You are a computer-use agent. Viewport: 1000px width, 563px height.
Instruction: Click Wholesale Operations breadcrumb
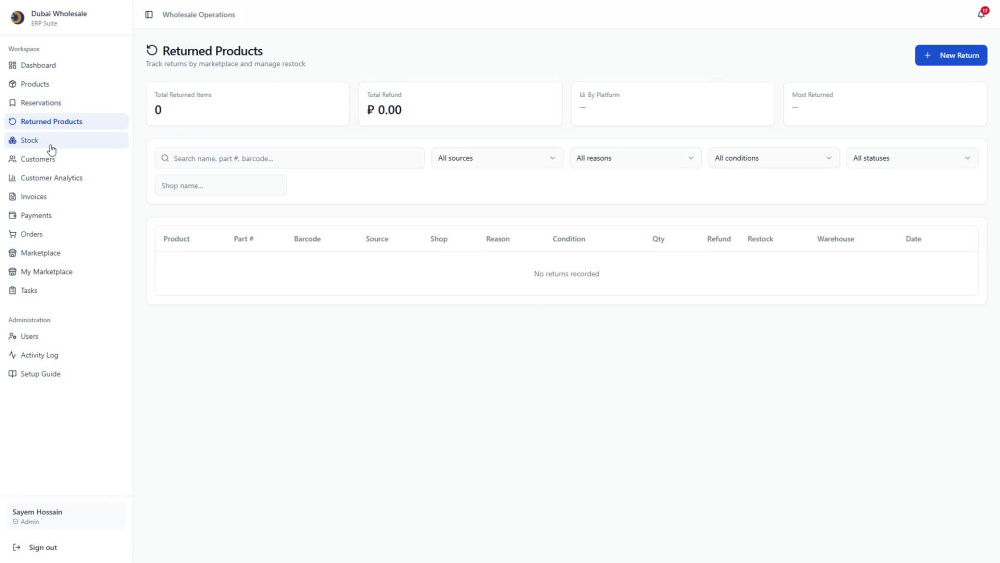pyautogui.click(x=198, y=15)
